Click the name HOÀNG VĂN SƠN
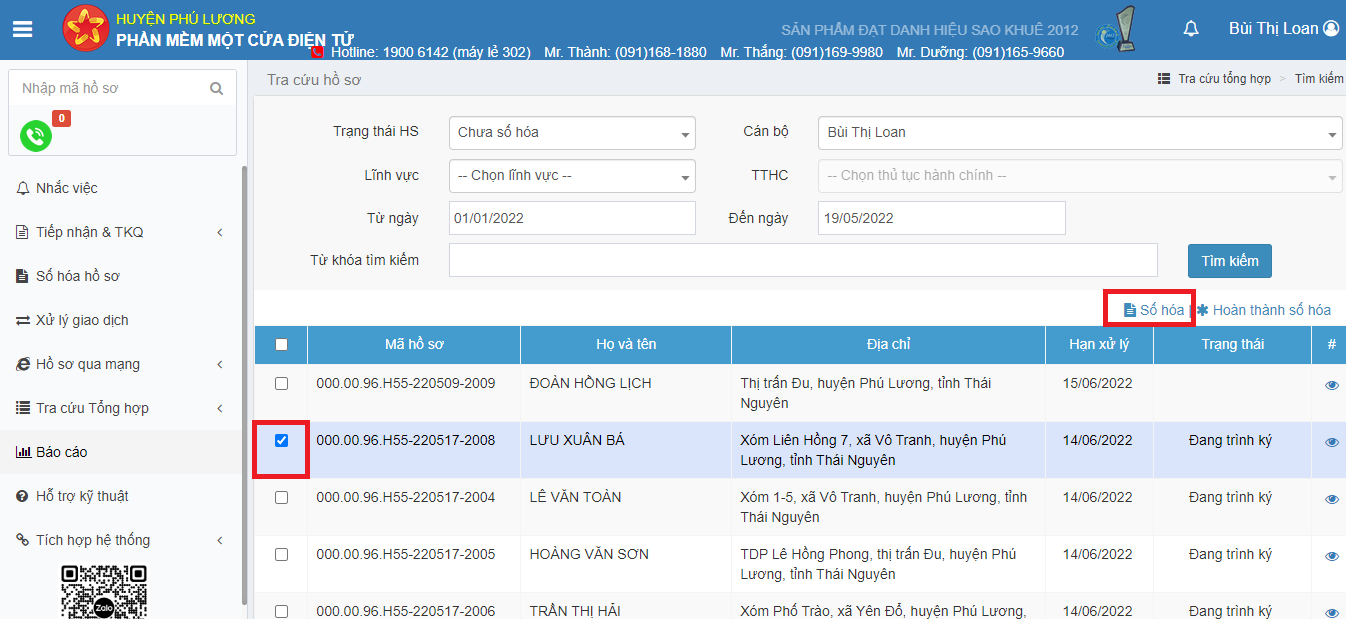 pyautogui.click(x=589, y=554)
